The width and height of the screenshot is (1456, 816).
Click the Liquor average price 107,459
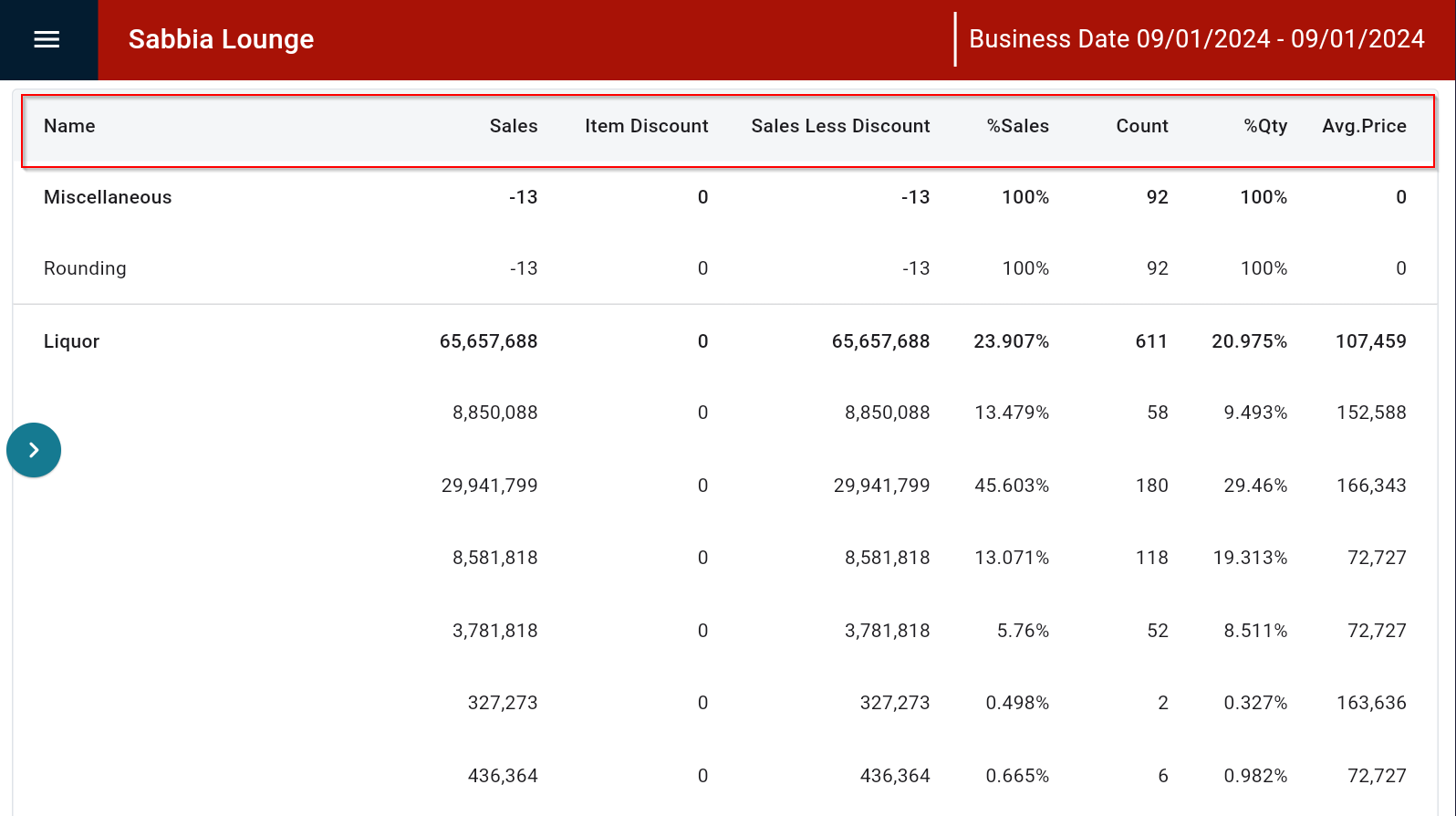pyautogui.click(x=1370, y=341)
